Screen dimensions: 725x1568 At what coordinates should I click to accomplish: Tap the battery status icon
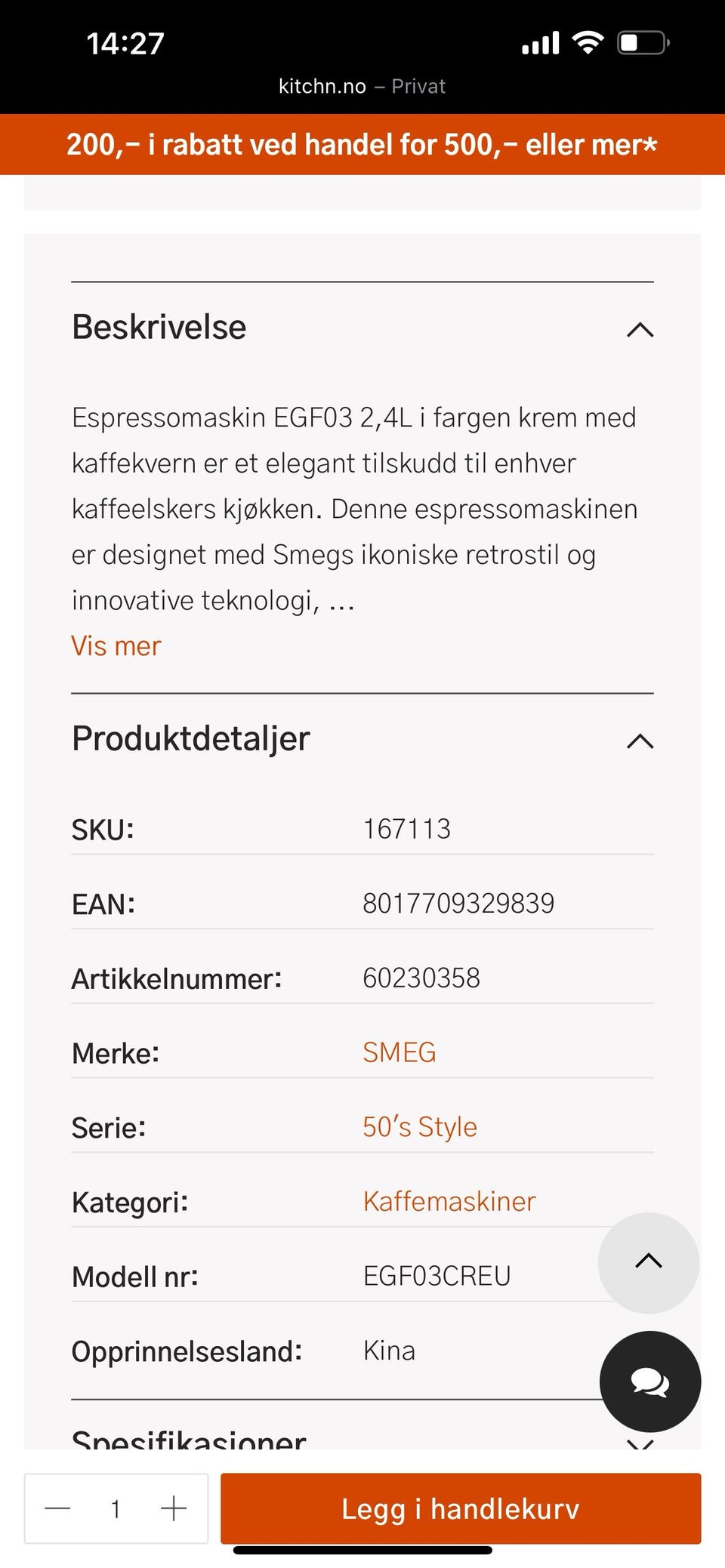click(643, 43)
